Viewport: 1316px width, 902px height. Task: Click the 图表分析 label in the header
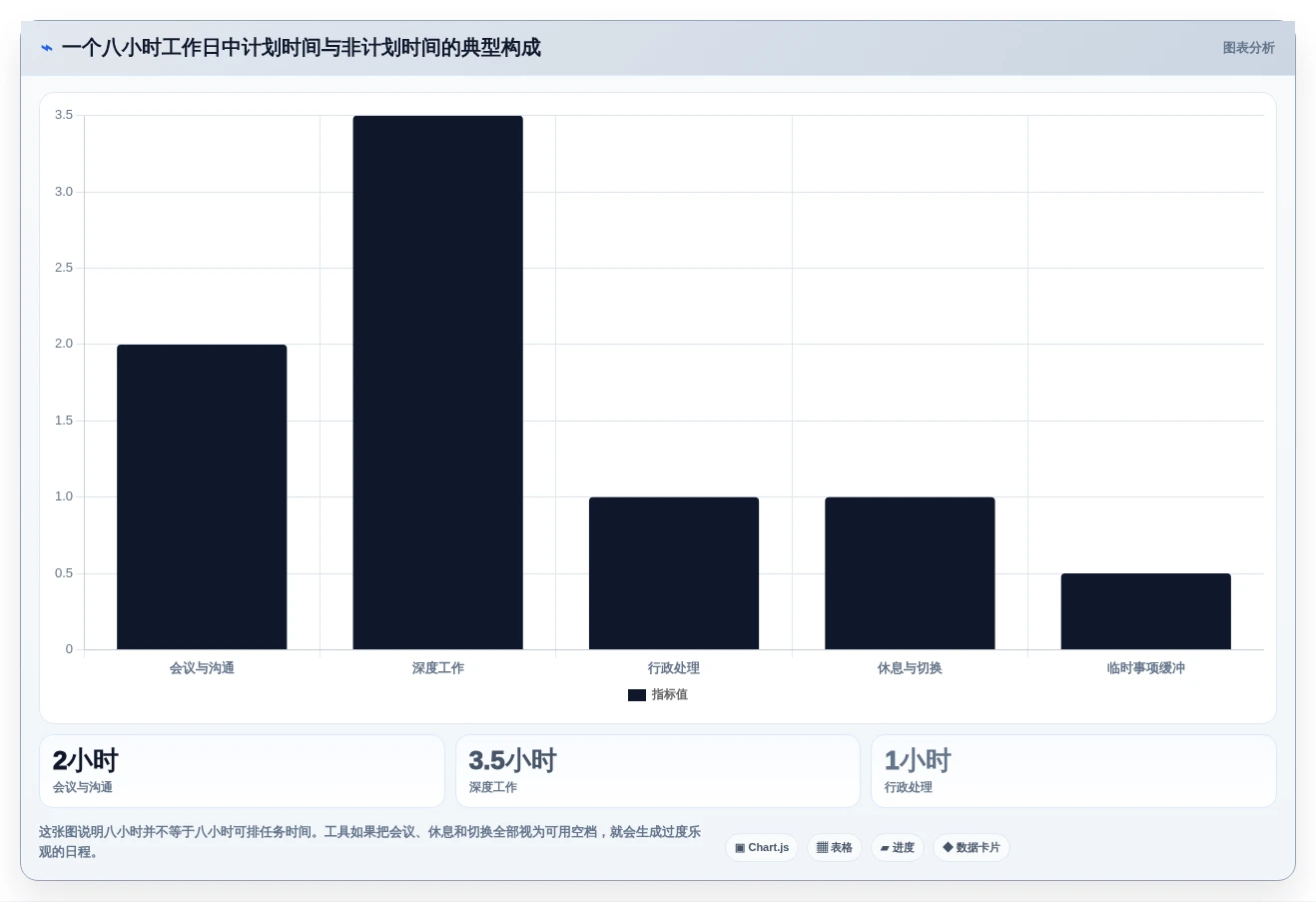point(1248,48)
